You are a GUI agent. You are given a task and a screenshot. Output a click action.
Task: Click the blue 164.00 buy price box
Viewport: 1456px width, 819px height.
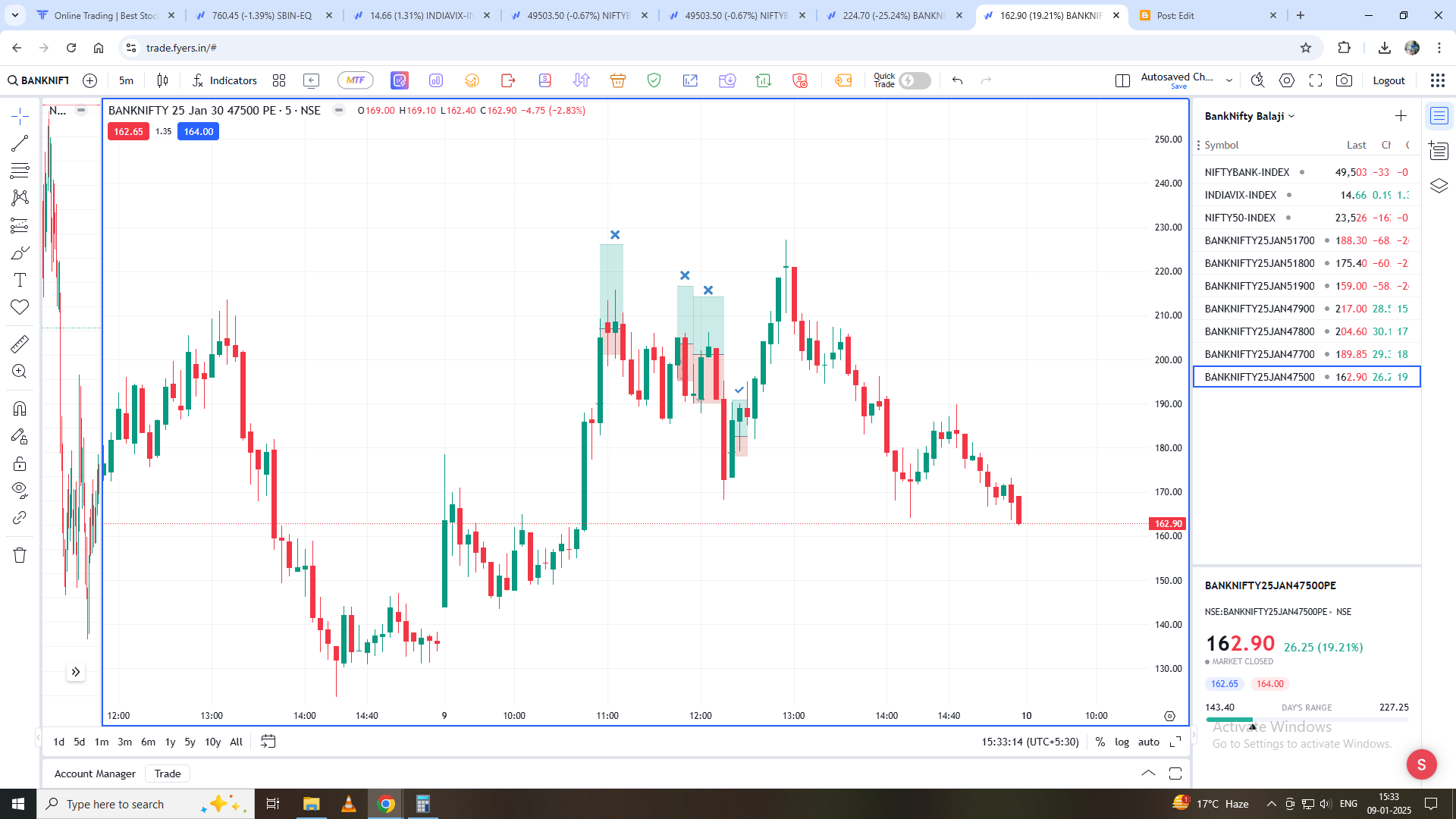pyautogui.click(x=198, y=131)
